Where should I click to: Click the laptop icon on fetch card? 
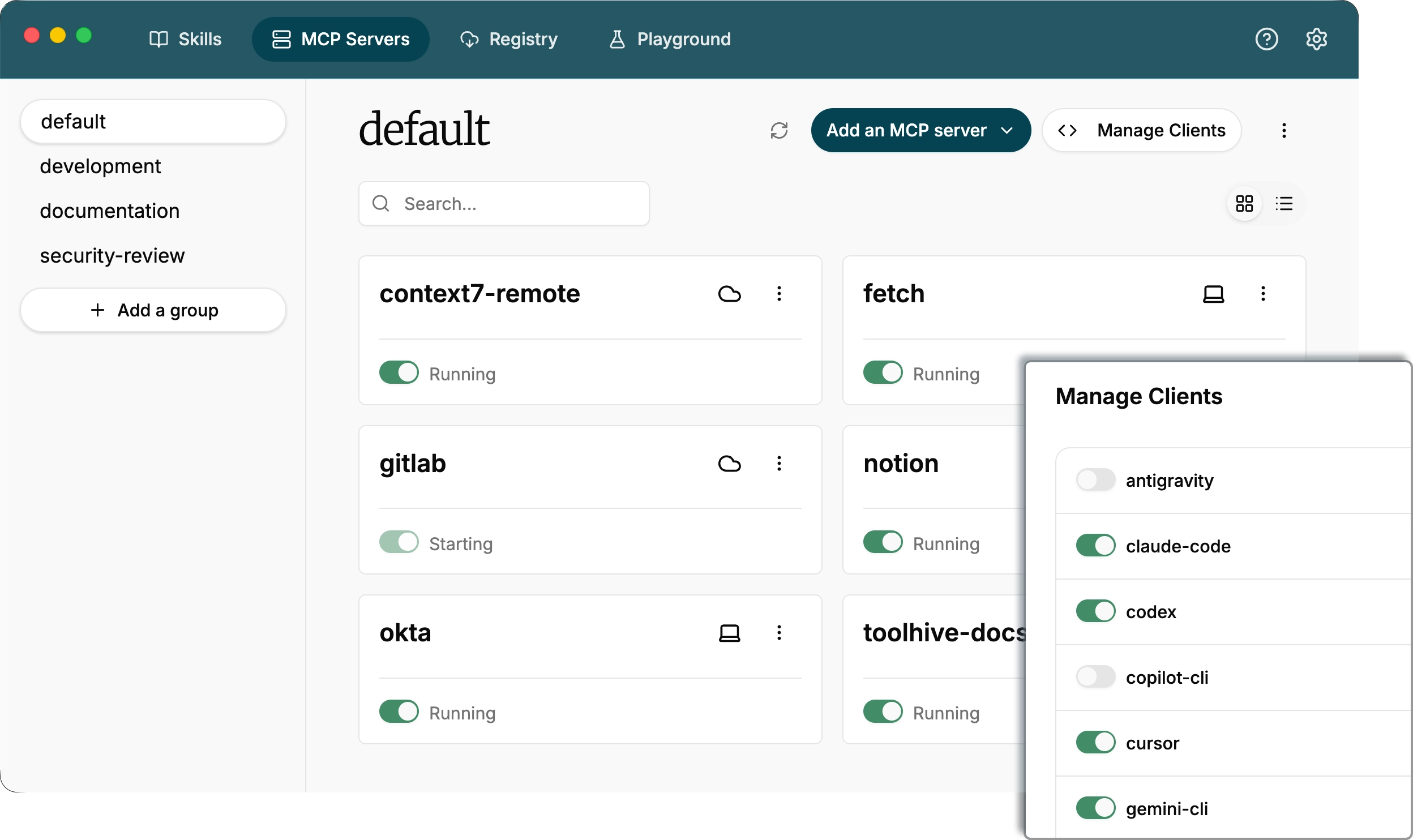pos(1213,294)
